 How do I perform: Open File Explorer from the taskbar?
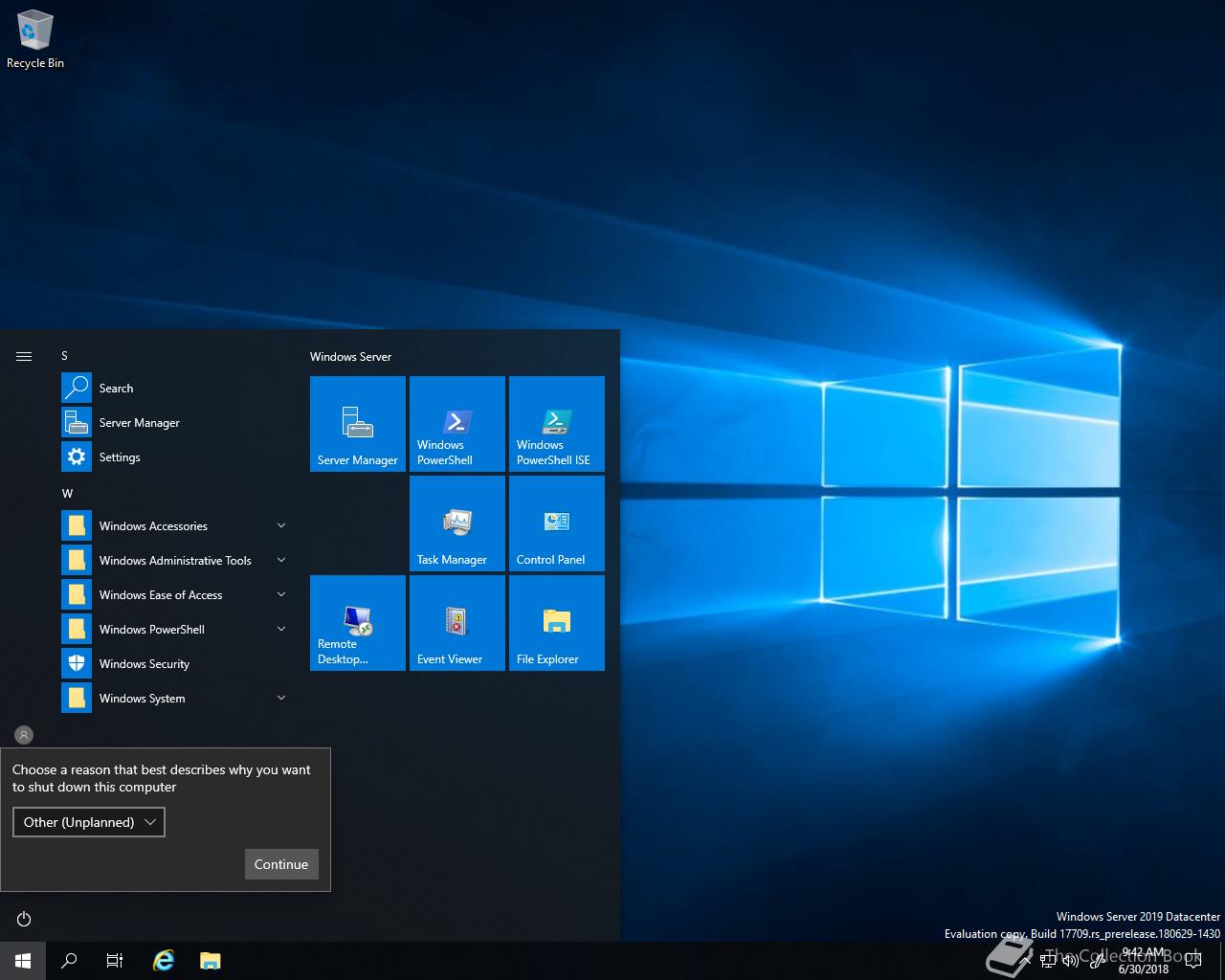(x=211, y=961)
